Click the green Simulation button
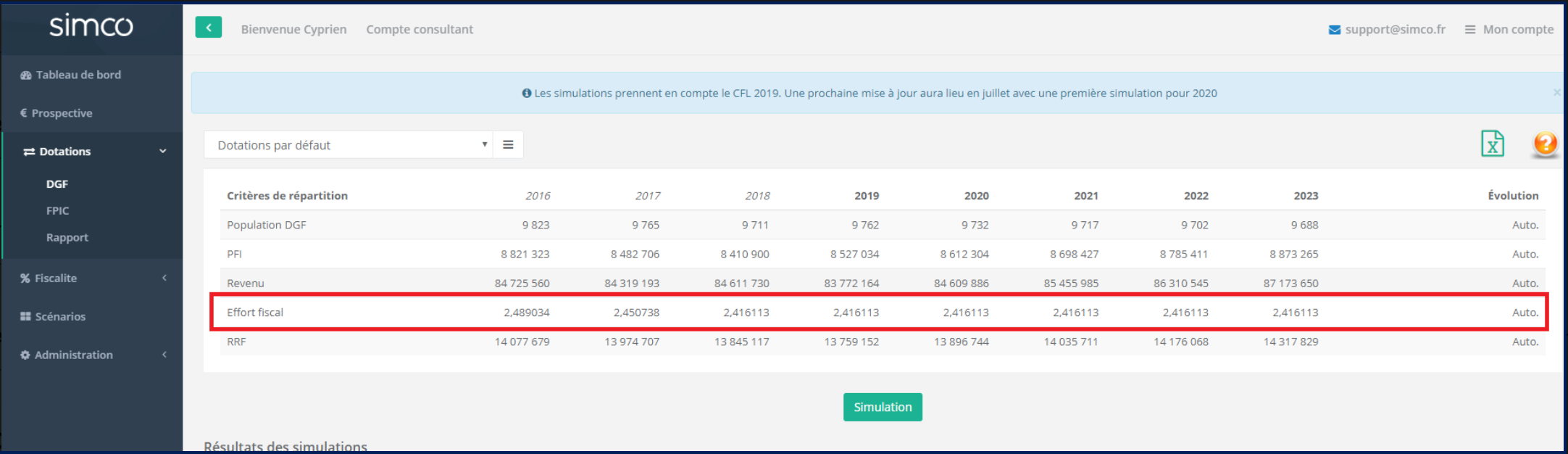This screenshot has height=454, width=1568. click(x=882, y=407)
